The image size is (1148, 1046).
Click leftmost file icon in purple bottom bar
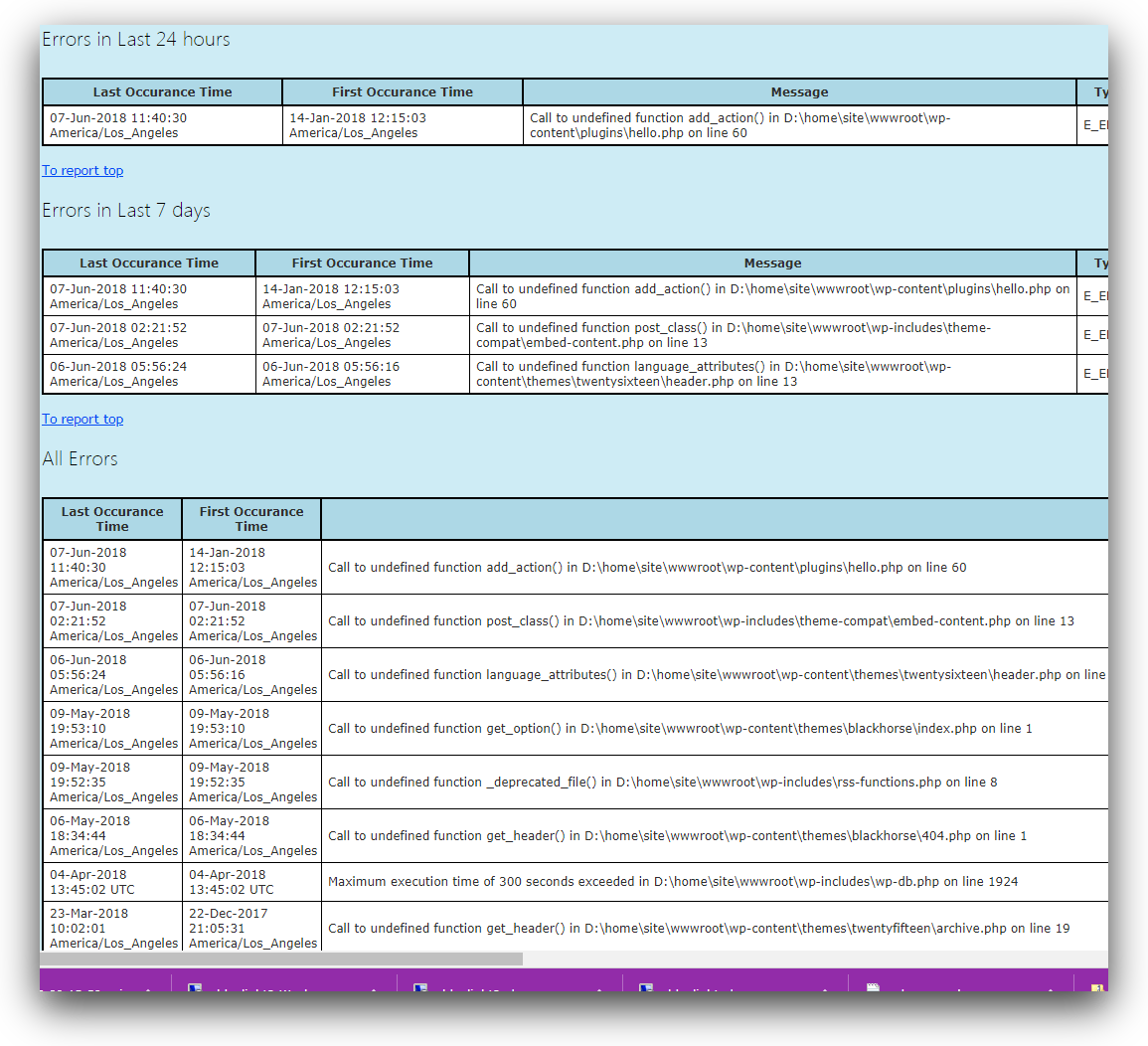(x=196, y=989)
